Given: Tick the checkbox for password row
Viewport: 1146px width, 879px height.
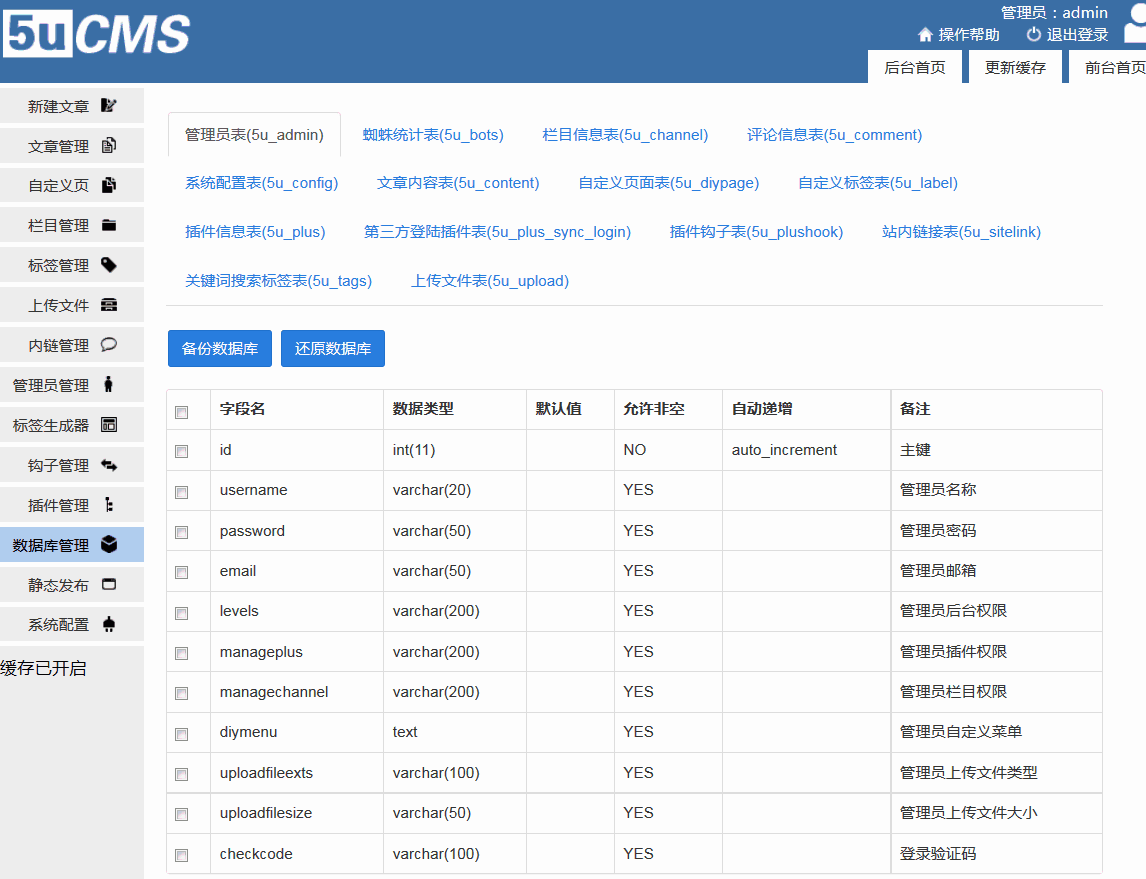Looking at the screenshot, I should click(x=181, y=532).
